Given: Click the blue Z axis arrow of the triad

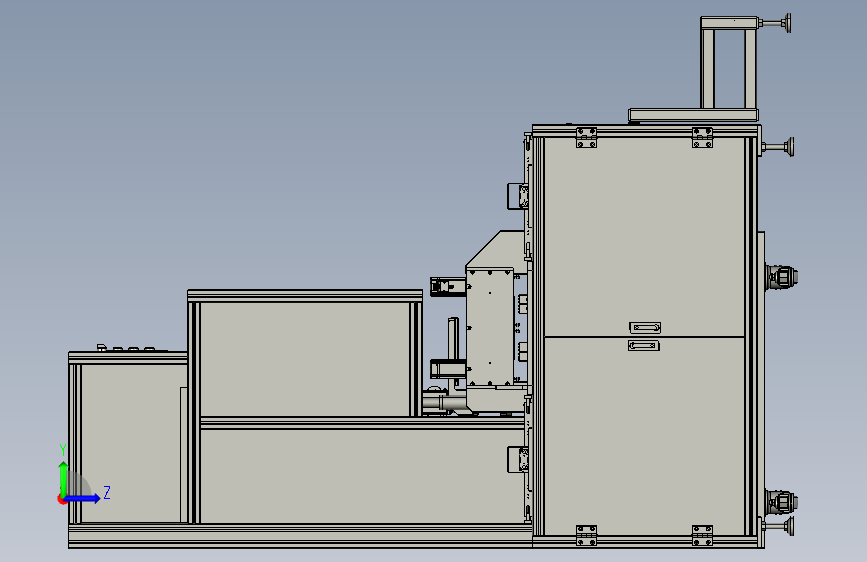Looking at the screenshot, I should click(x=83, y=498).
